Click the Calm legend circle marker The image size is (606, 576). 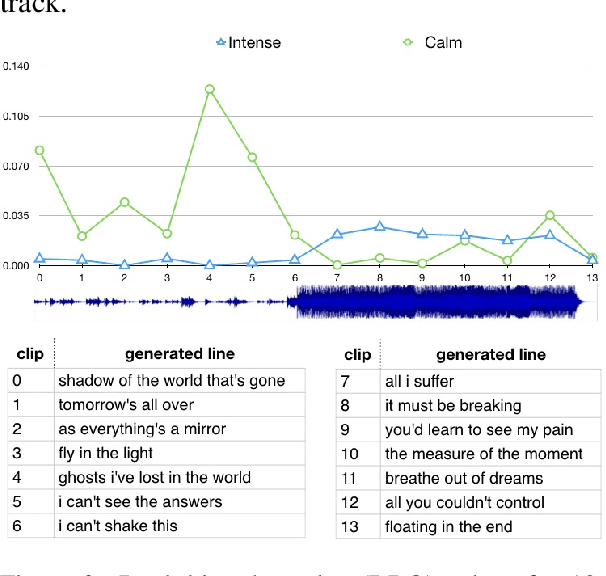click(x=407, y=43)
